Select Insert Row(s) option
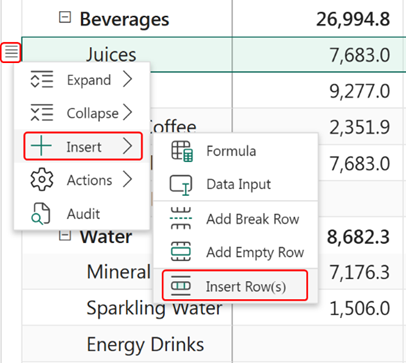 pos(235,286)
